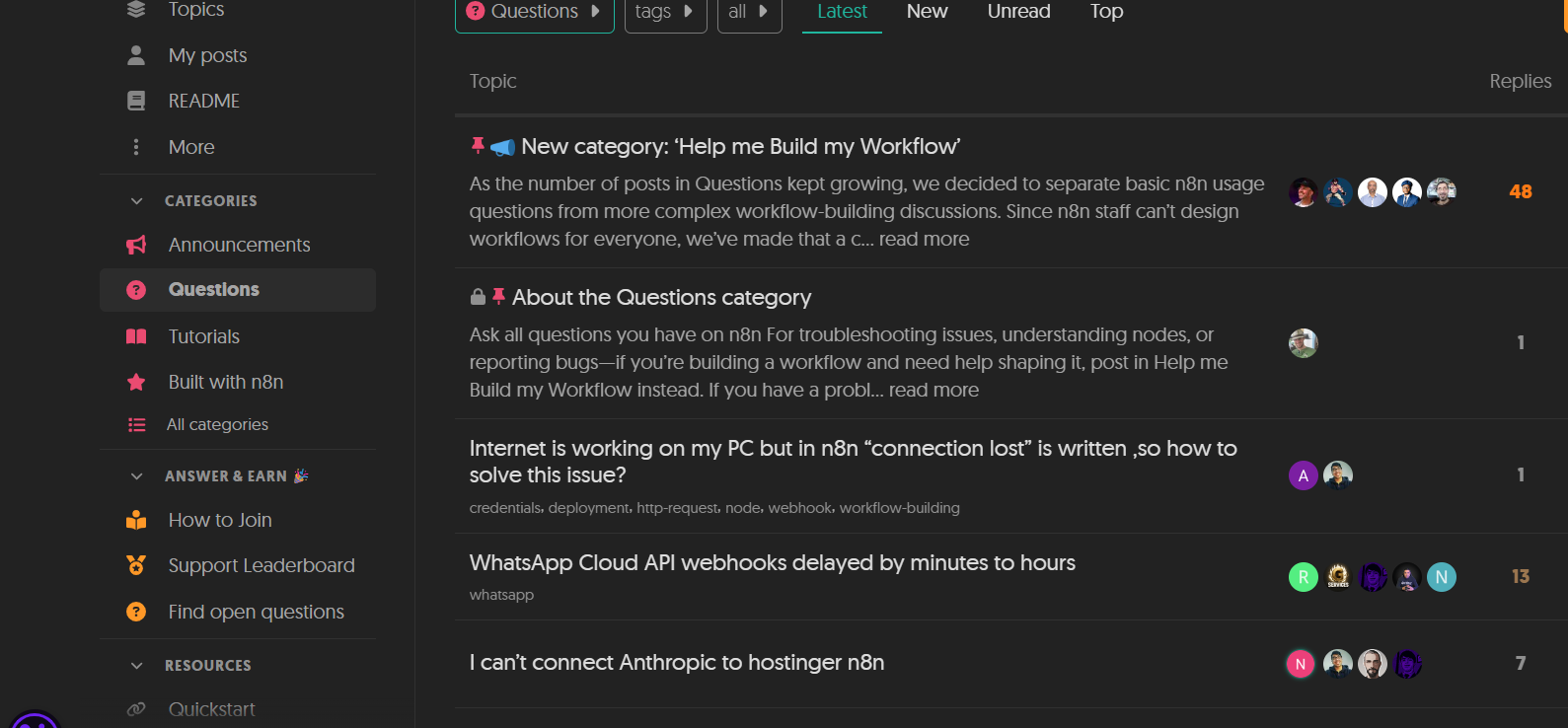Click the 'deployment' tag
The height and width of the screenshot is (728, 1568).
click(588, 508)
